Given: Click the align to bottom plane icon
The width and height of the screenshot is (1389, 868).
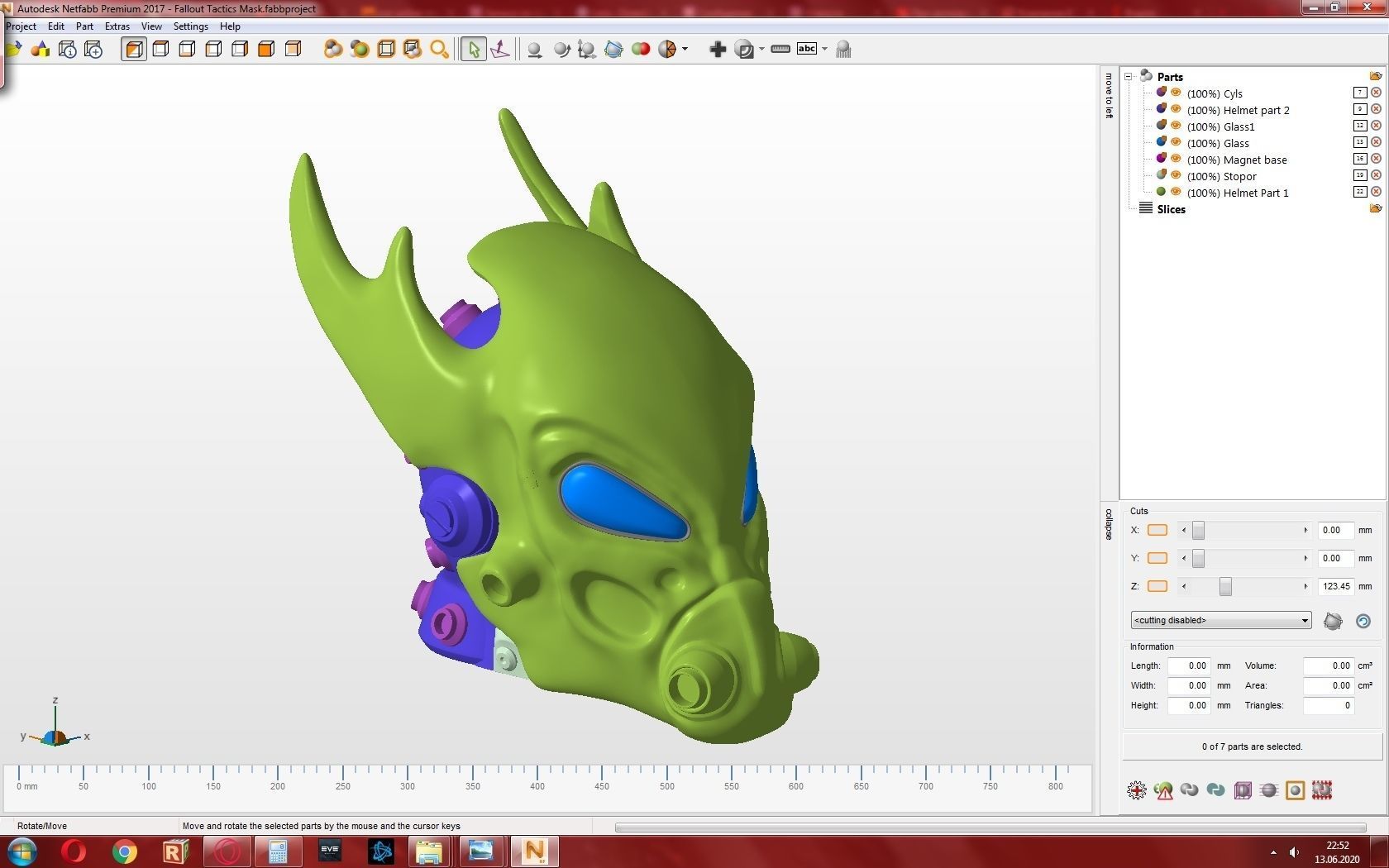Looking at the screenshot, I should tap(500, 50).
